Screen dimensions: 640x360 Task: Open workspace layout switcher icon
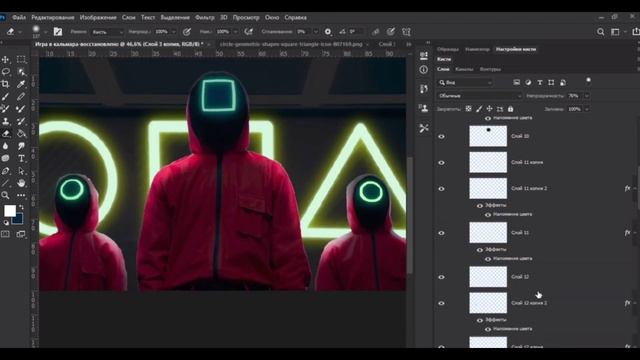(x=616, y=32)
